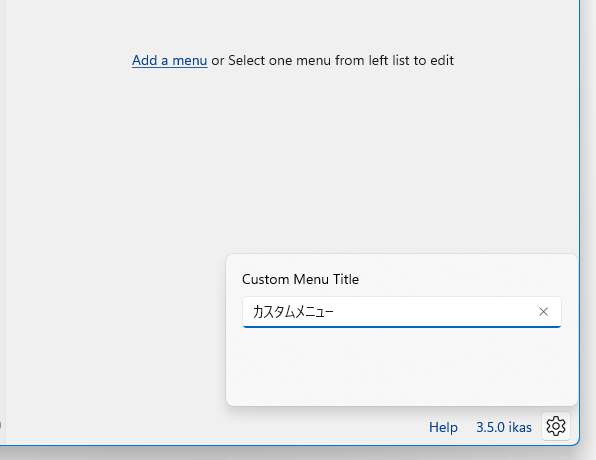This screenshot has width=596, height=460.
Task: Click the "Custom Menu Title" label
Action: tap(300, 279)
